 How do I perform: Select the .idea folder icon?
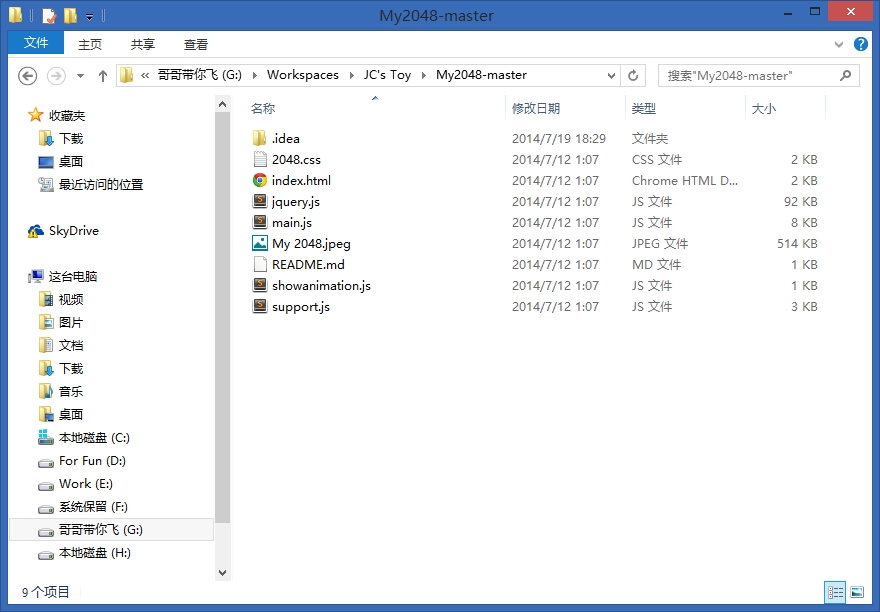pyautogui.click(x=259, y=138)
